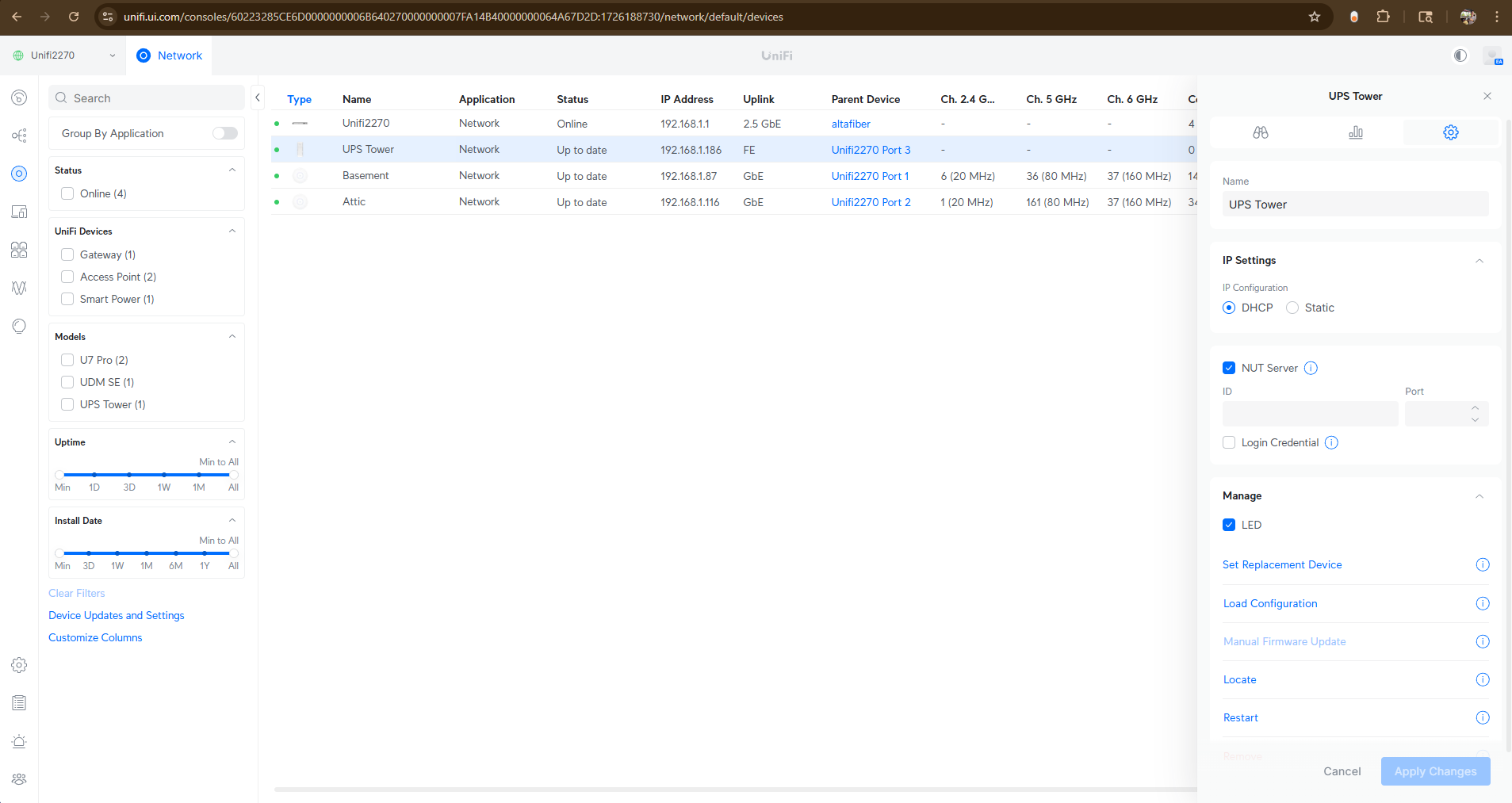The height and width of the screenshot is (803, 1512).
Task: Select the Static IP configuration radio button
Action: coord(1292,308)
